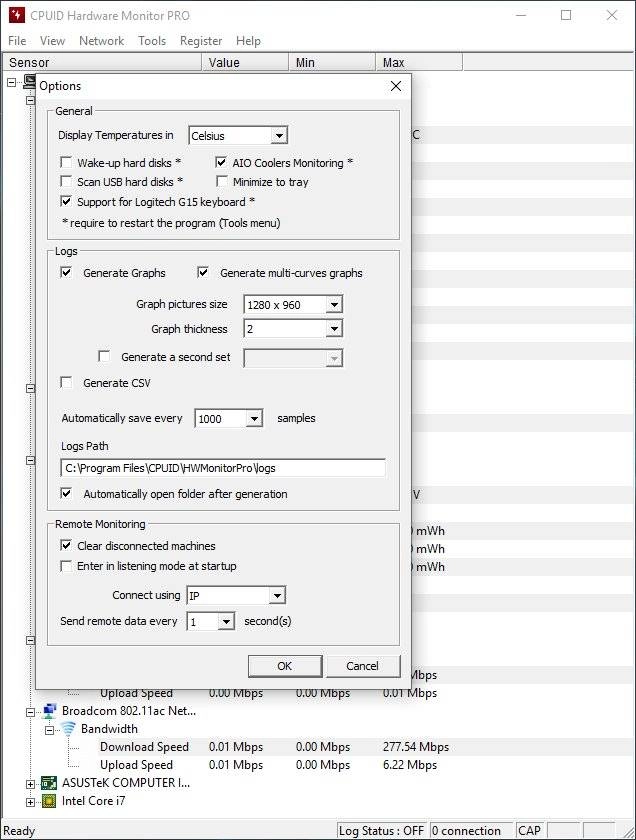Enable Generate a second set checkbox

(x=104, y=356)
